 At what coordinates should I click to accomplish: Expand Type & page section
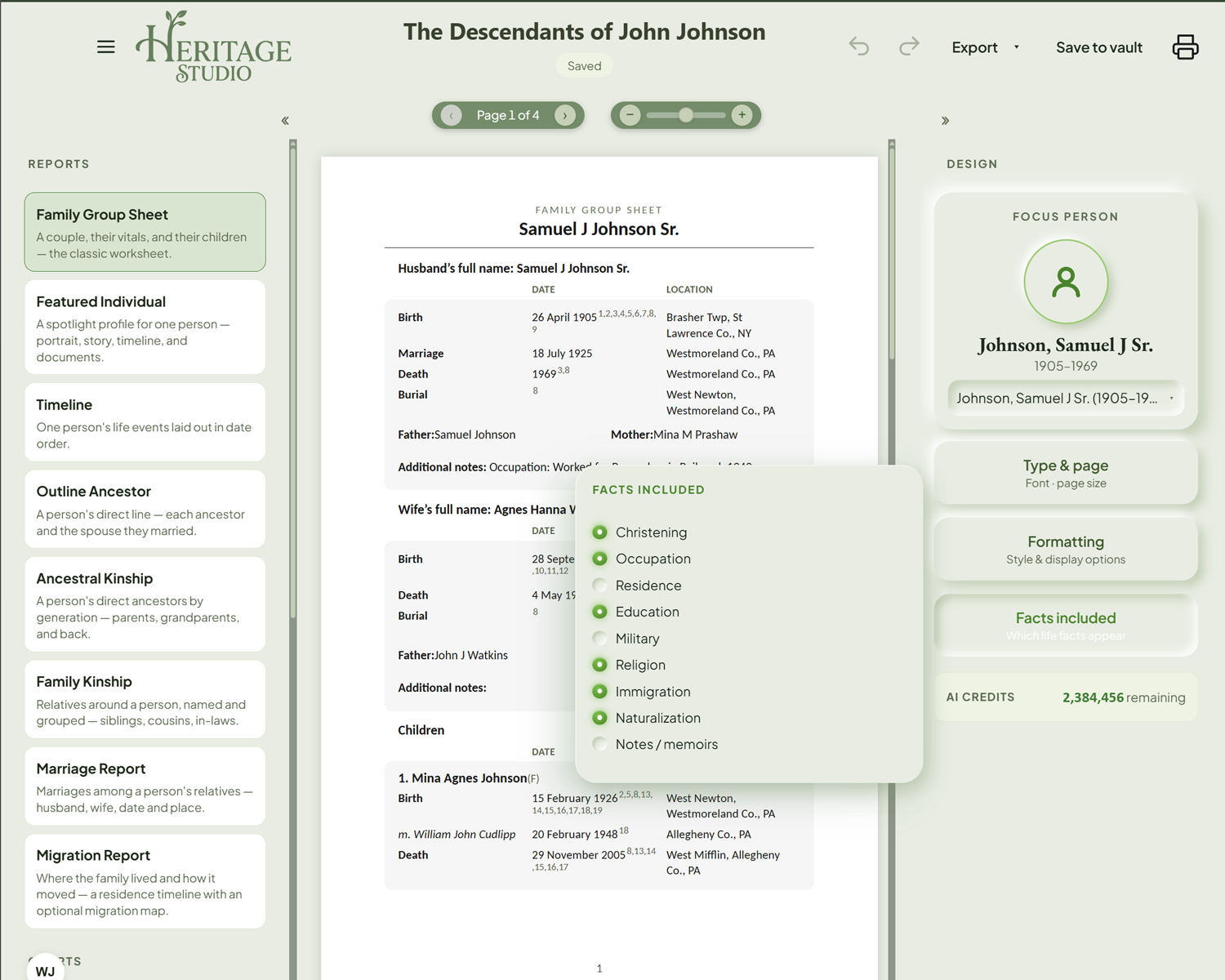coord(1066,473)
